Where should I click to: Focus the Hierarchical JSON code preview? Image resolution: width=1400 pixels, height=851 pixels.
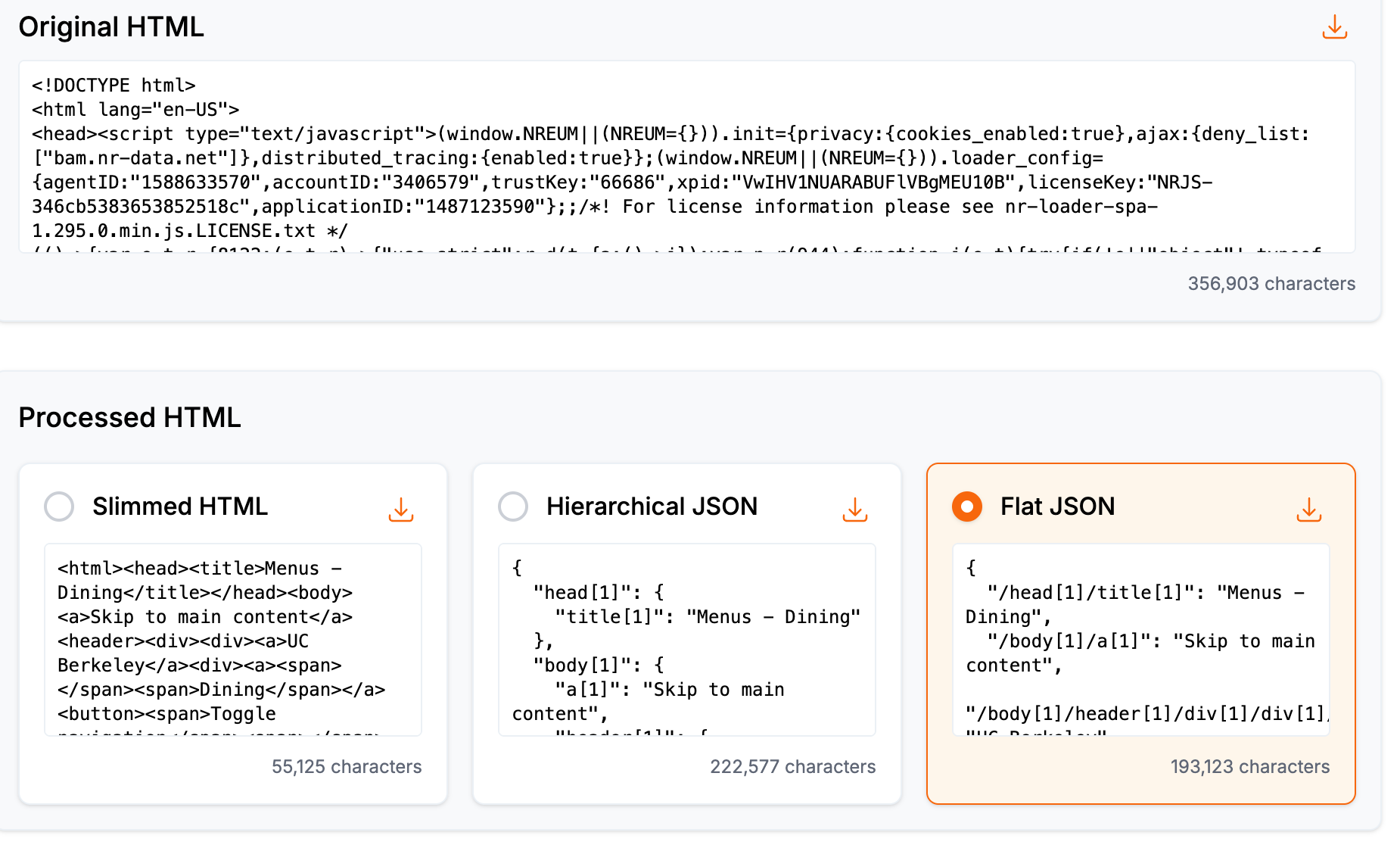(x=686, y=640)
